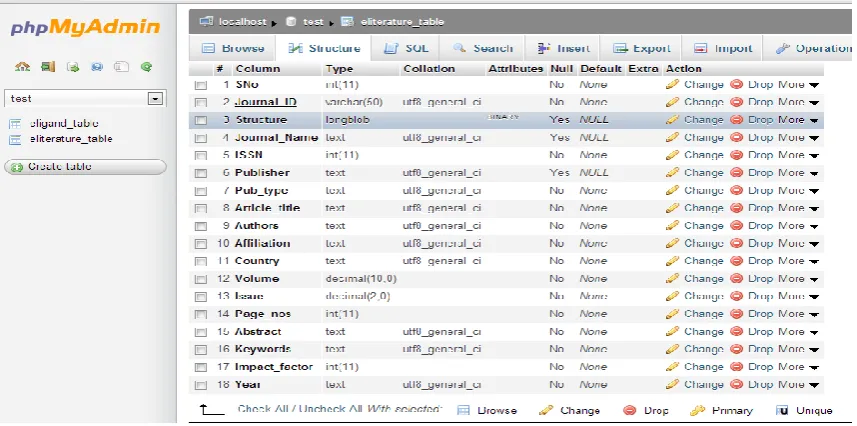Click the pencil Change icon for SNo
This screenshot has height=426, width=857.
[x=673, y=84]
